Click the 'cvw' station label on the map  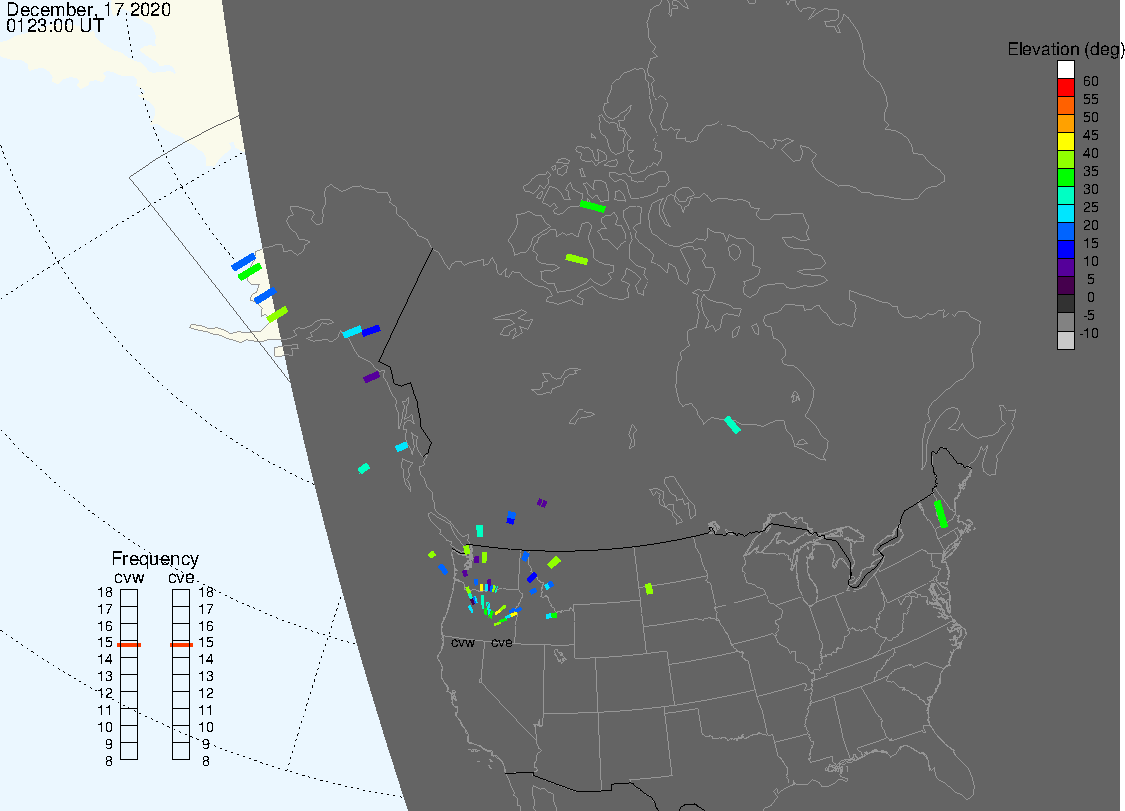point(463,642)
